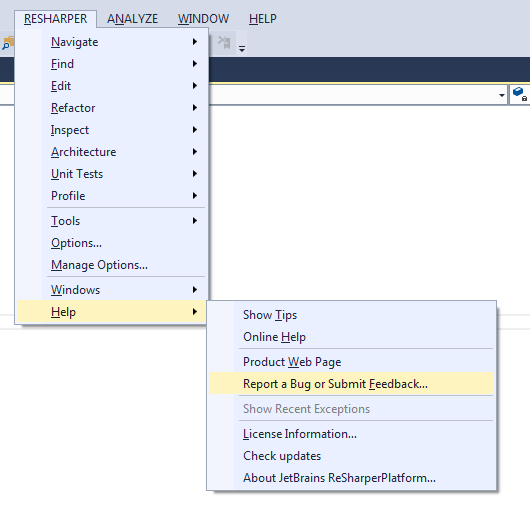Open the navigation bar dropdown arrow
Image resolution: width=530 pixels, height=505 pixels.
pos(502,95)
